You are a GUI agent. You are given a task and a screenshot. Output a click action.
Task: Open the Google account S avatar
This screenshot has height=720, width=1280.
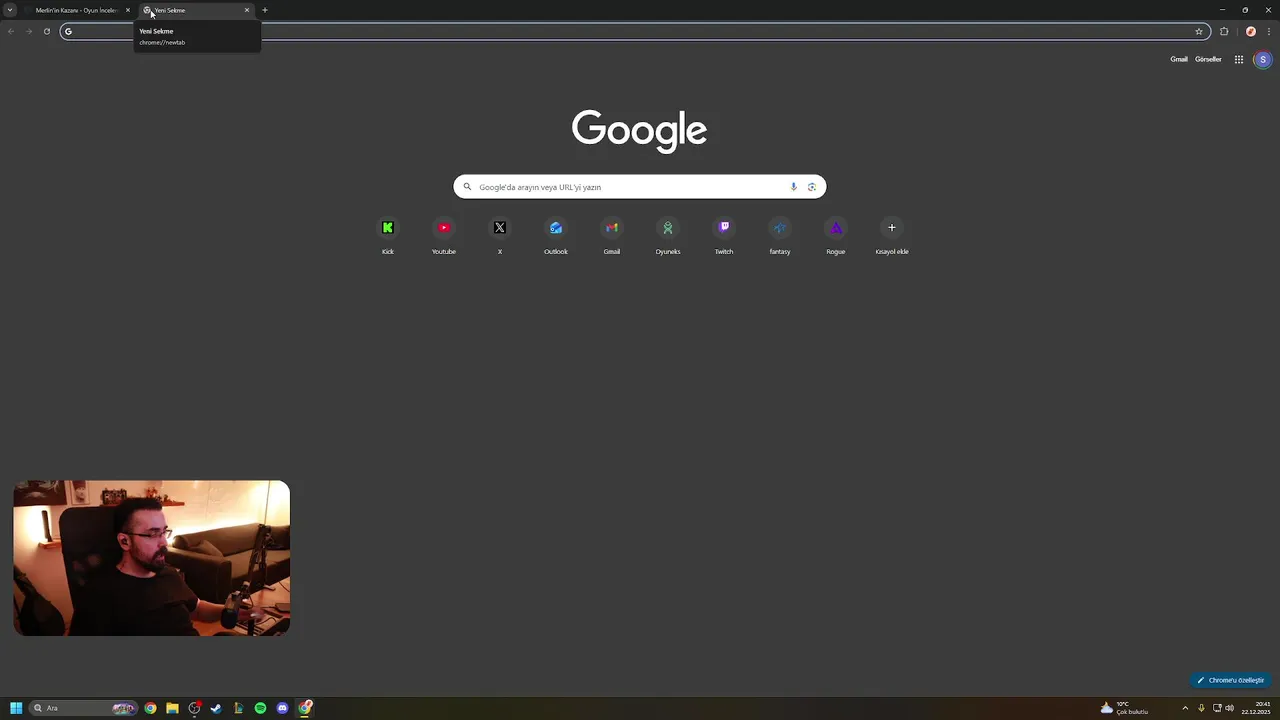pos(1263,59)
